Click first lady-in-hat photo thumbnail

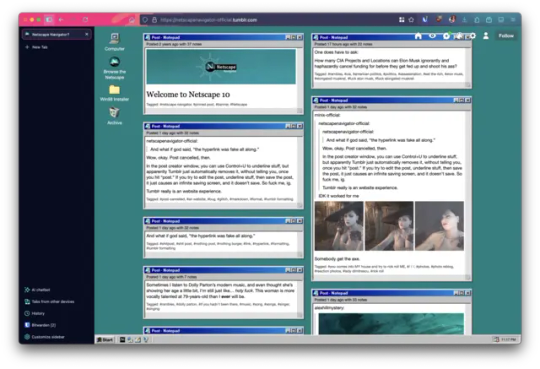pyautogui.click(x=339, y=226)
